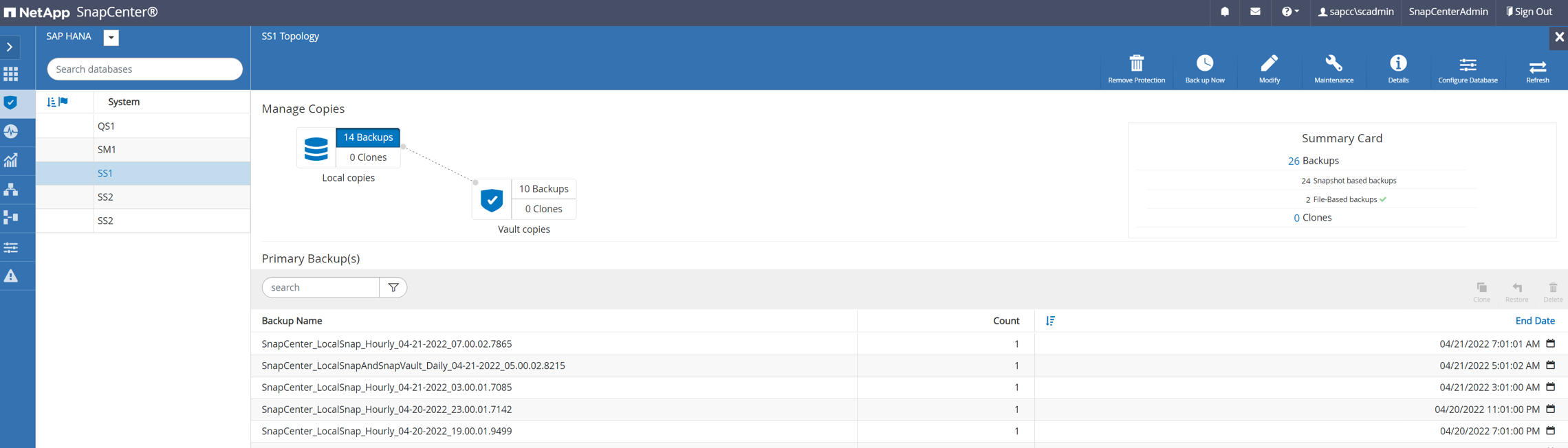The width and height of the screenshot is (1568, 448).
Task: Select the QS1 system row
Action: click(x=143, y=126)
